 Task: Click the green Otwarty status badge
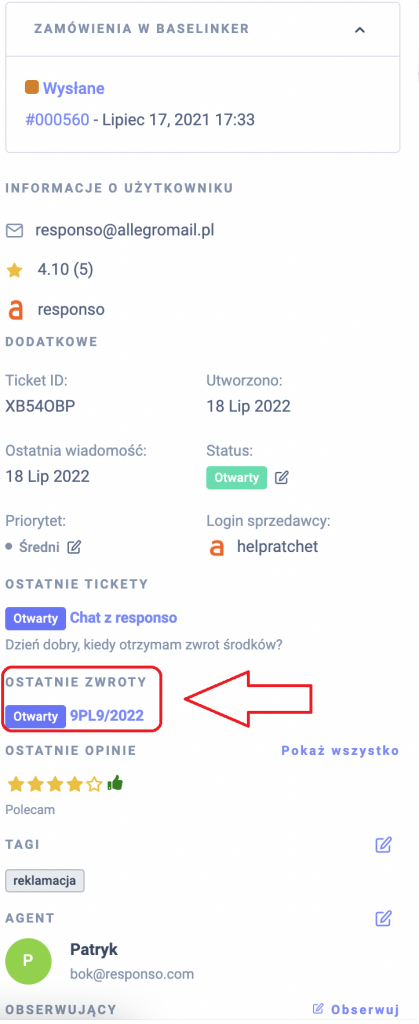tap(237, 477)
